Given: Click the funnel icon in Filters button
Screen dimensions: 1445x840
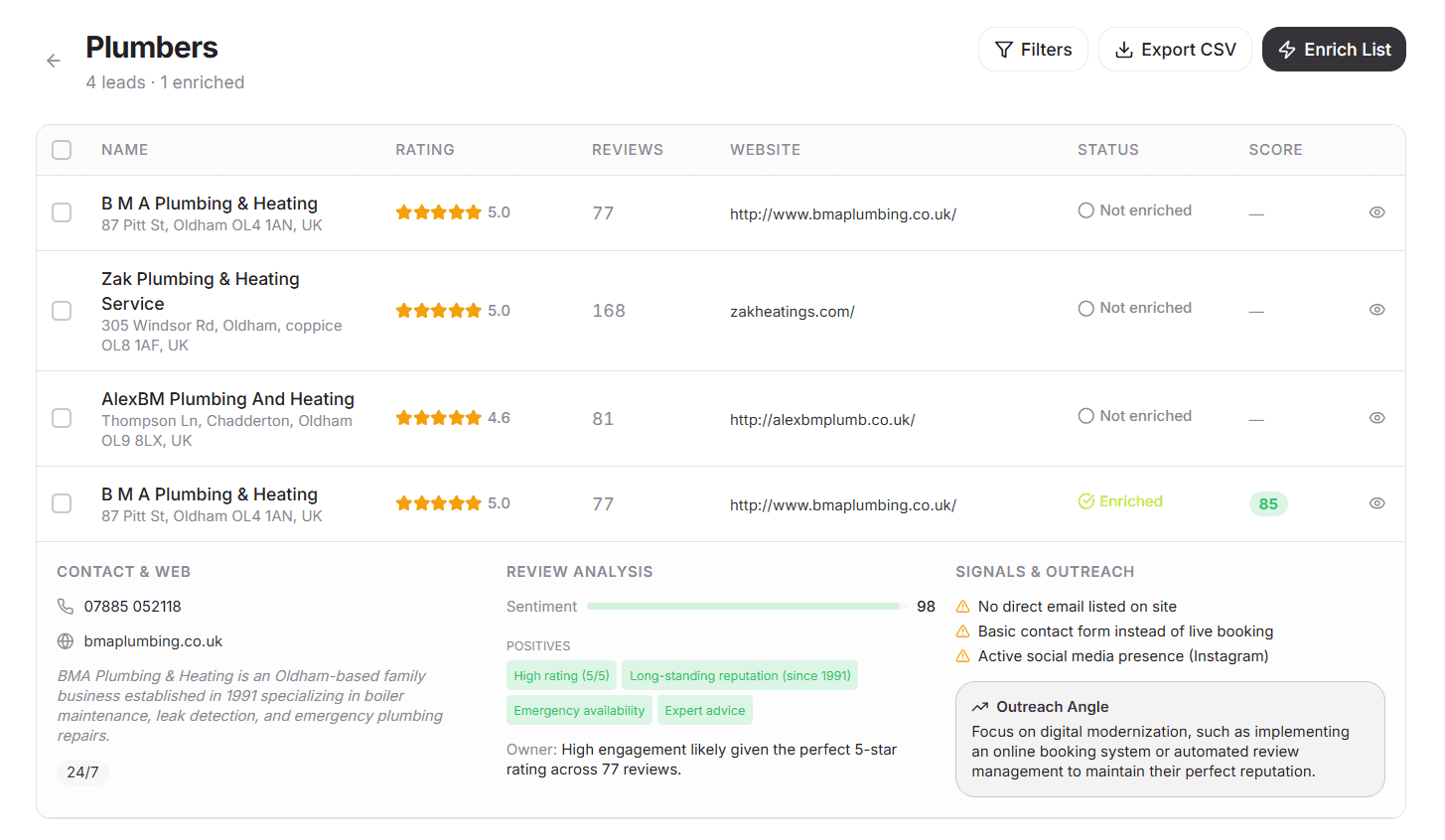Looking at the screenshot, I should 1004,50.
